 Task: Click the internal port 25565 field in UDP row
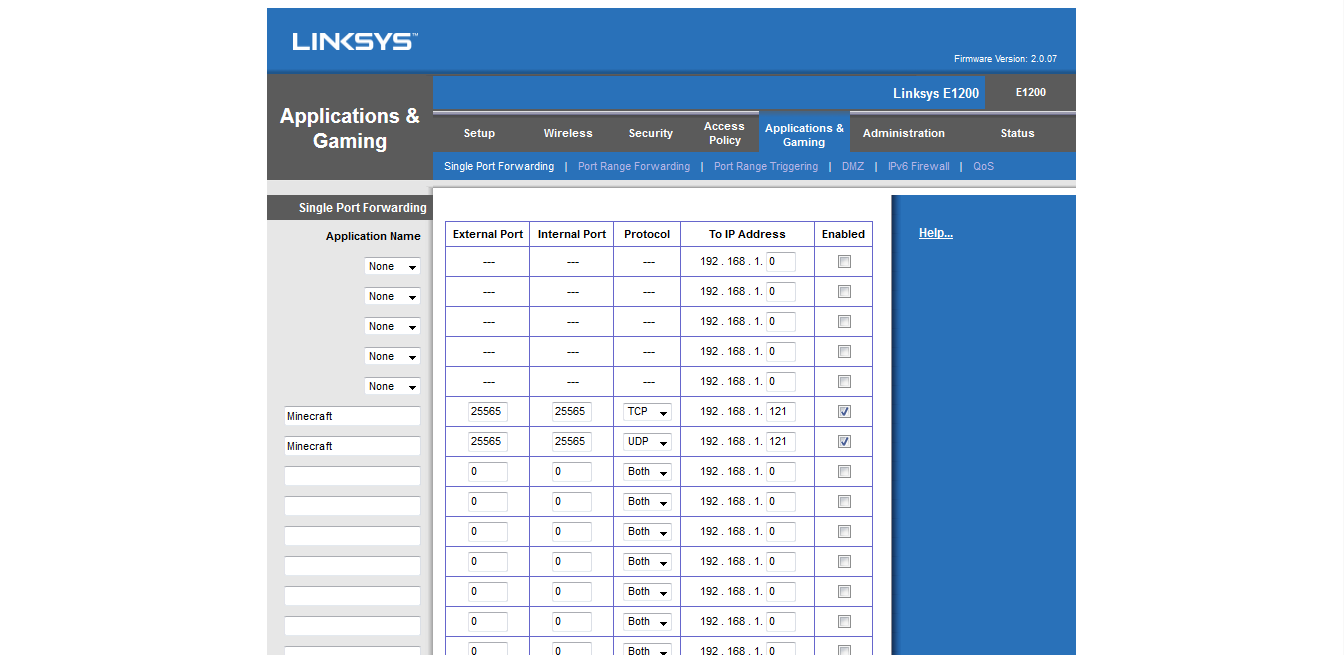(x=572, y=441)
